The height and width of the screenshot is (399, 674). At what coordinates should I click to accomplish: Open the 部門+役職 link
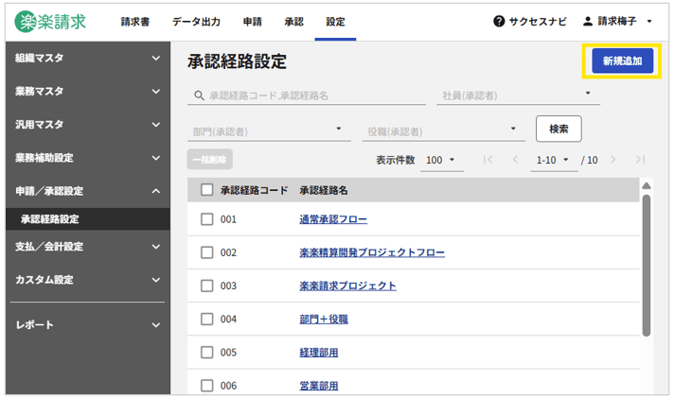coord(324,319)
